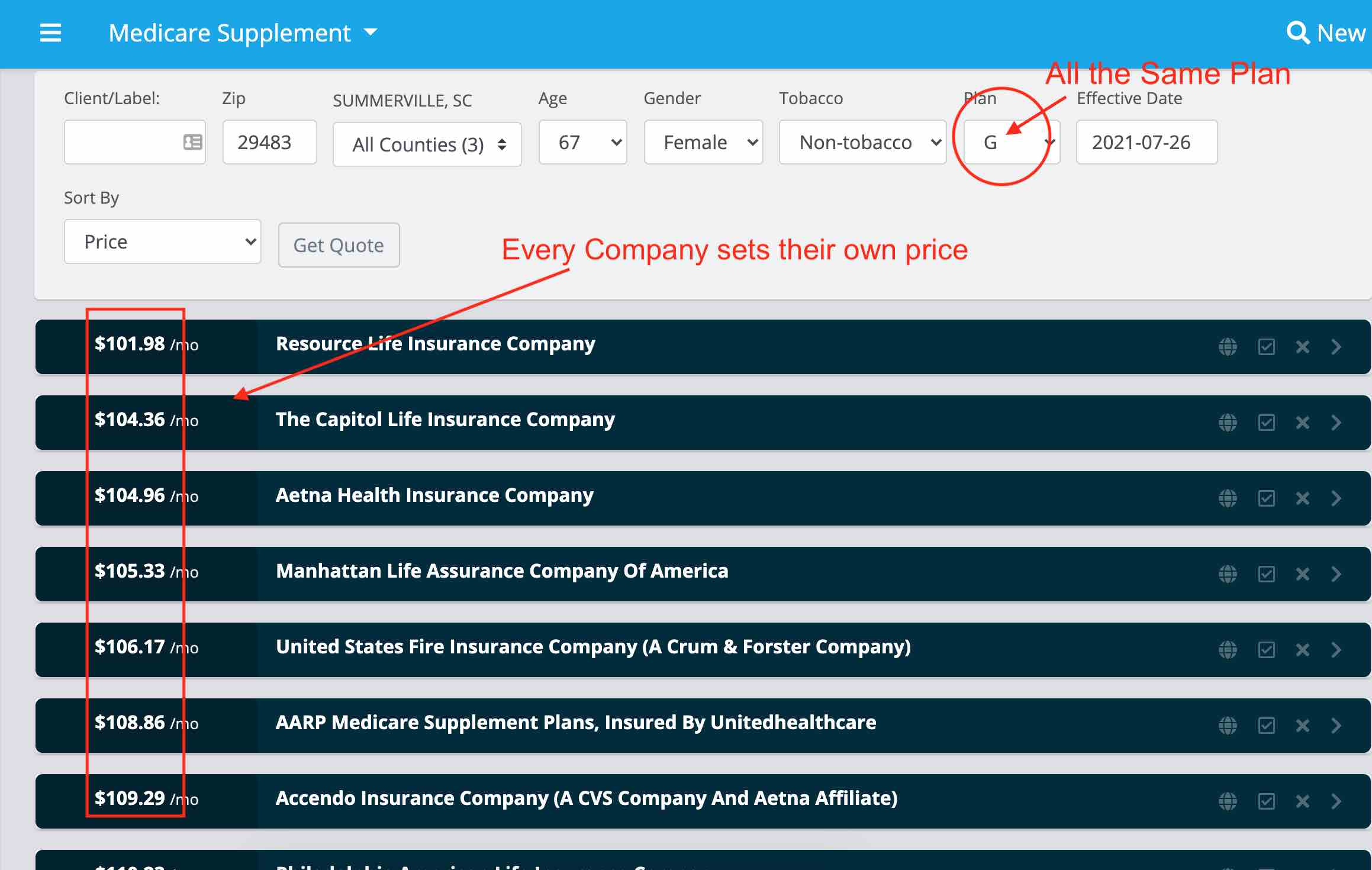Screen dimensions: 1372x870
Task: Open the Plan dropdown showing G
Action: click(x=1012, y=142)
